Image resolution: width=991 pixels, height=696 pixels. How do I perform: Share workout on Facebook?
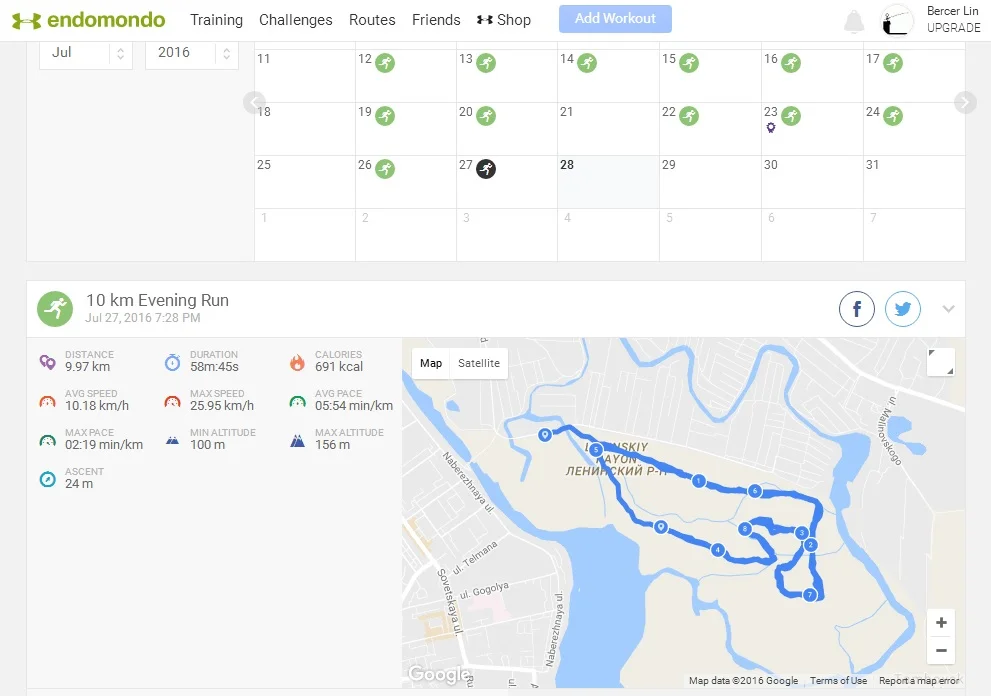(857, 310)
